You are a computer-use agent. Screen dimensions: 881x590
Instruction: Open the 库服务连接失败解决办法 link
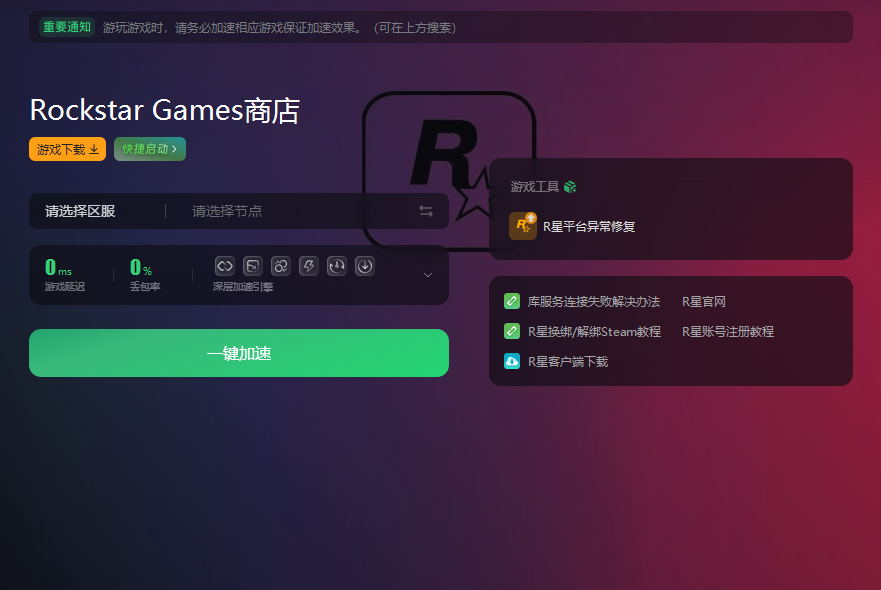pos(593,301)
